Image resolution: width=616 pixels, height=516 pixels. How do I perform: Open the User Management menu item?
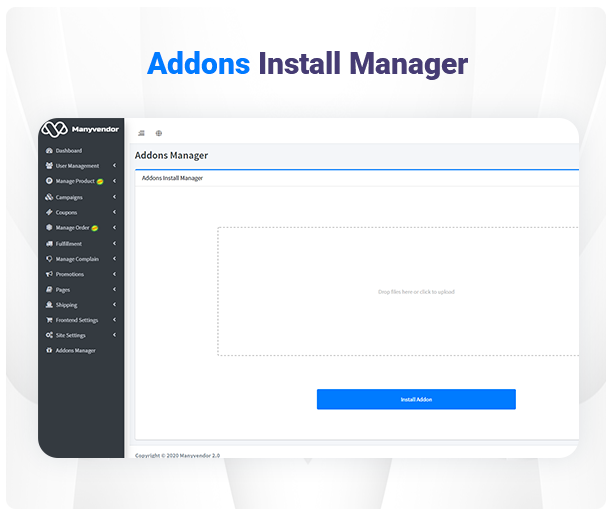[x=77, y=166]
